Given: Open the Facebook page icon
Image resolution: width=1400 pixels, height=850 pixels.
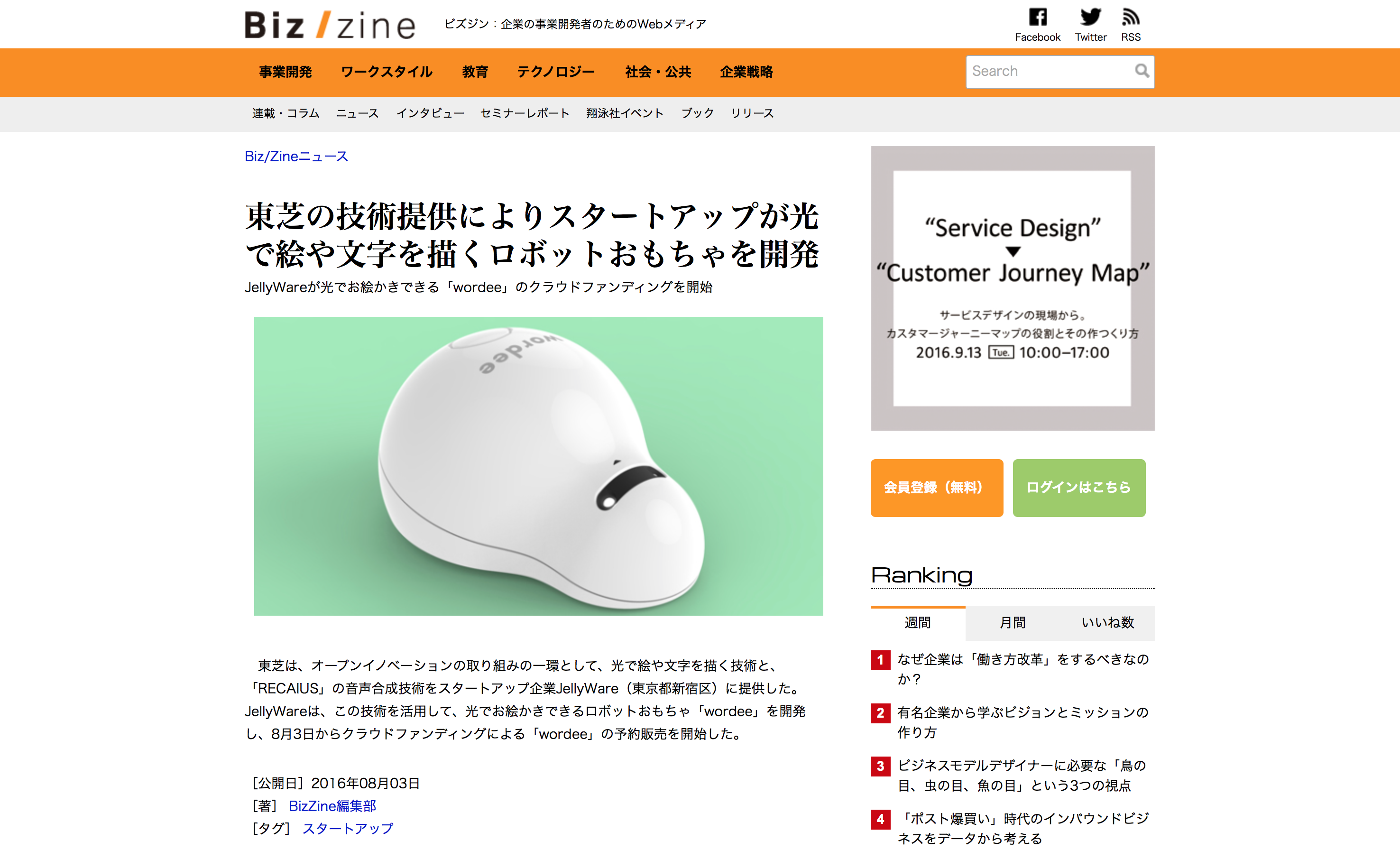Looking at the screenshot, I should coord(1038,17).
